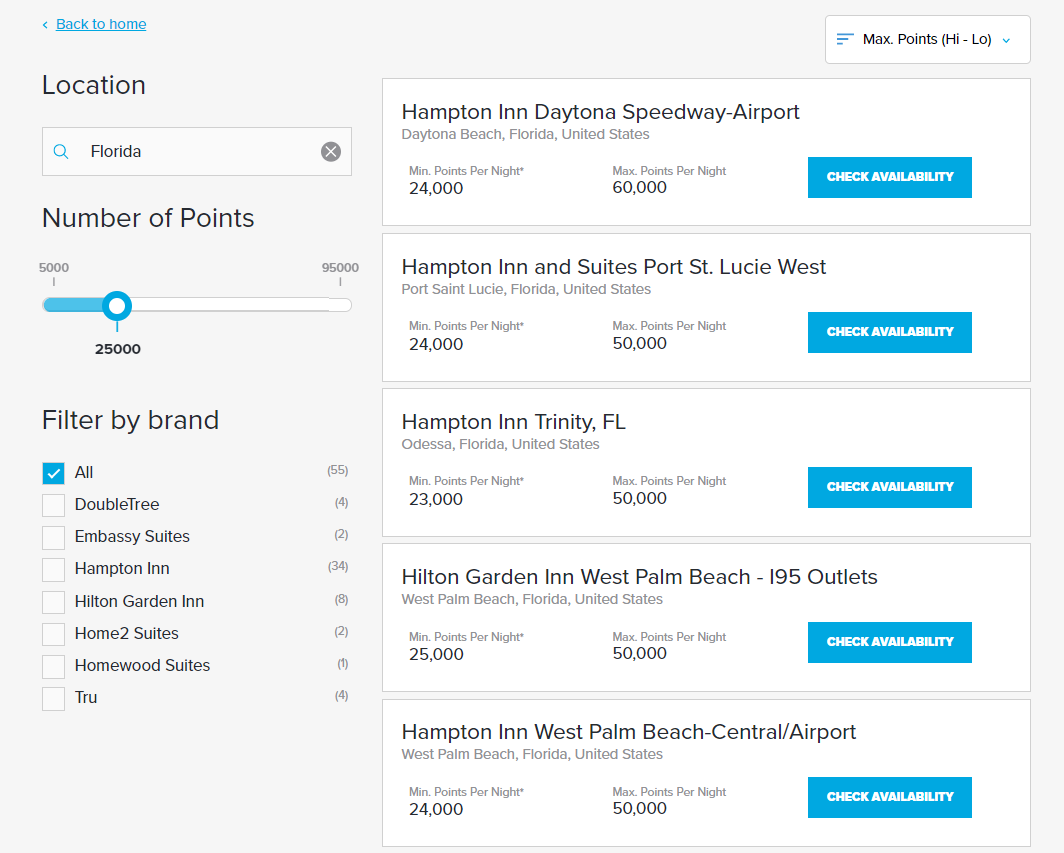Click the chevron on the sorting selector
This screenshot has width=1064, height=853.
click(1008, 39)
